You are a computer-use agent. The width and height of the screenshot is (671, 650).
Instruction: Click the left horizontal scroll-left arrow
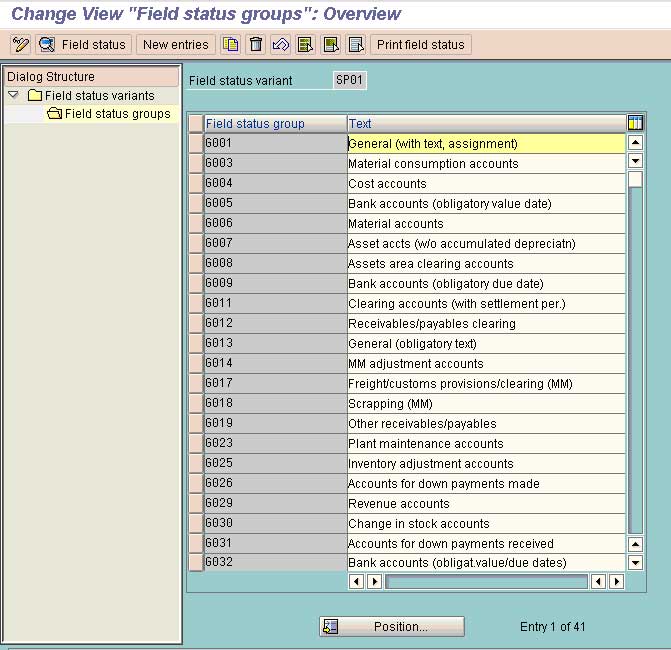(356, 581)
